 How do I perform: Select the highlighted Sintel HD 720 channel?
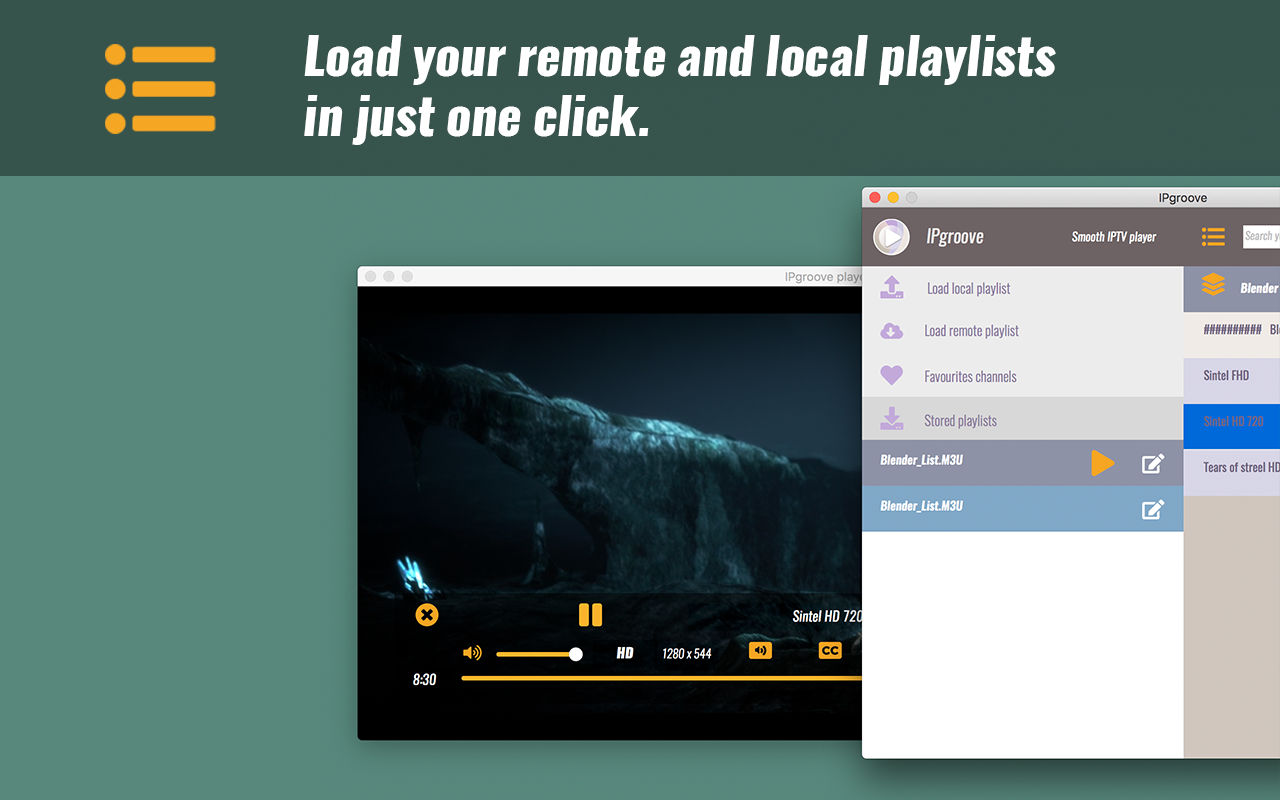tap(1232, 426)
